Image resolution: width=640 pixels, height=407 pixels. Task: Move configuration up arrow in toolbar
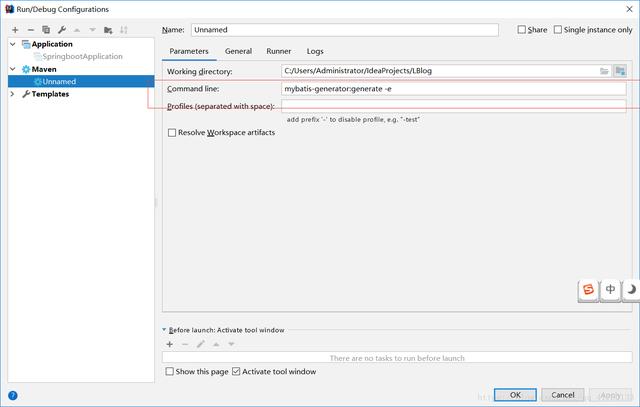77,30
